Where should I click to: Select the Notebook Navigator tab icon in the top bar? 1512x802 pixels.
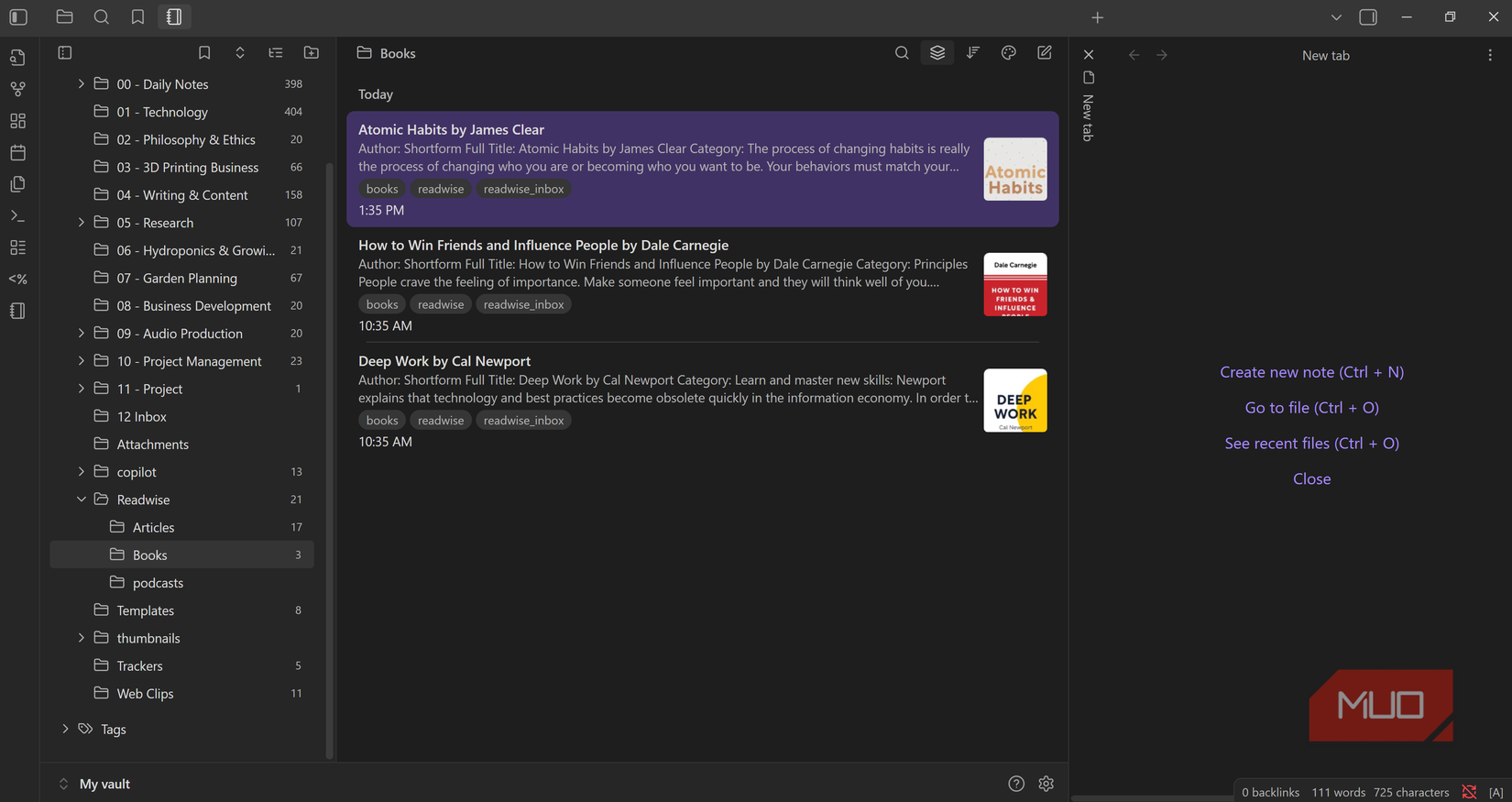174,16
